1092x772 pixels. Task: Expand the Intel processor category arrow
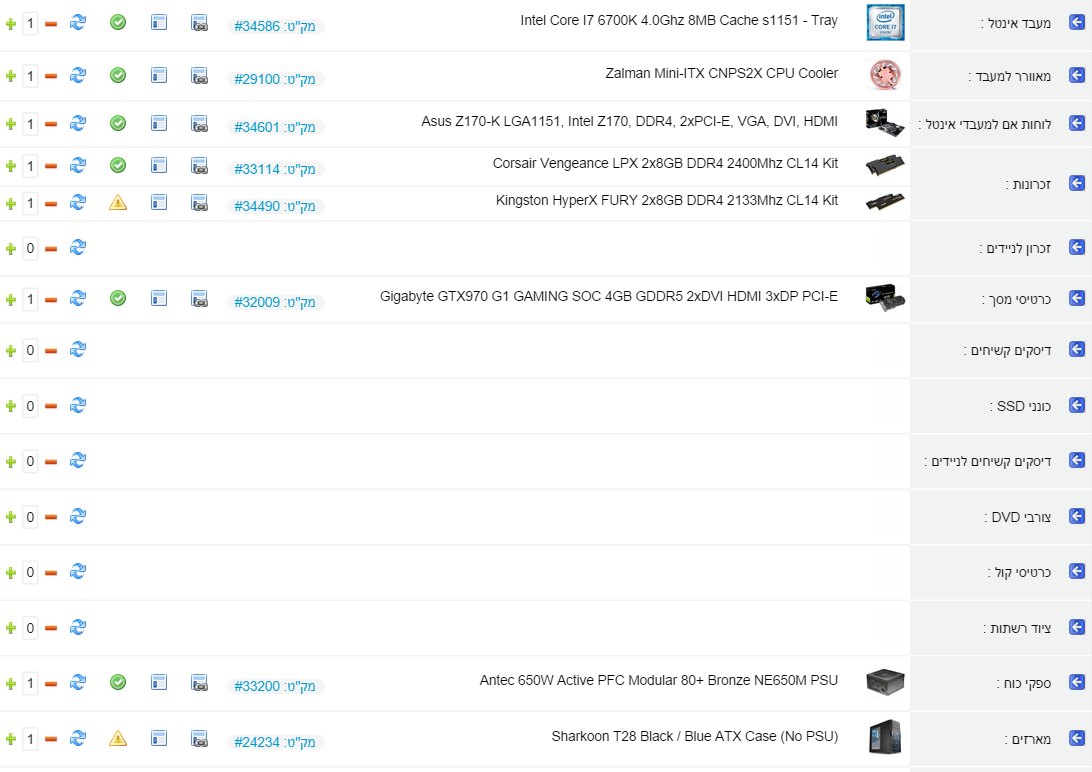coord(1077,21)
